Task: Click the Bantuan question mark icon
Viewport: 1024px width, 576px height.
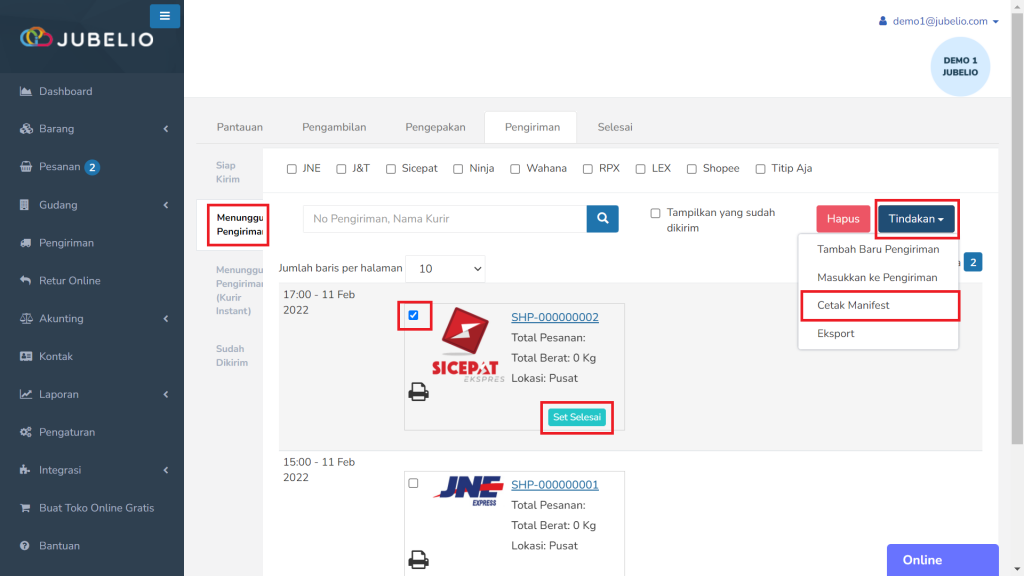Action: pyautogui.click(x=25, y=546)
